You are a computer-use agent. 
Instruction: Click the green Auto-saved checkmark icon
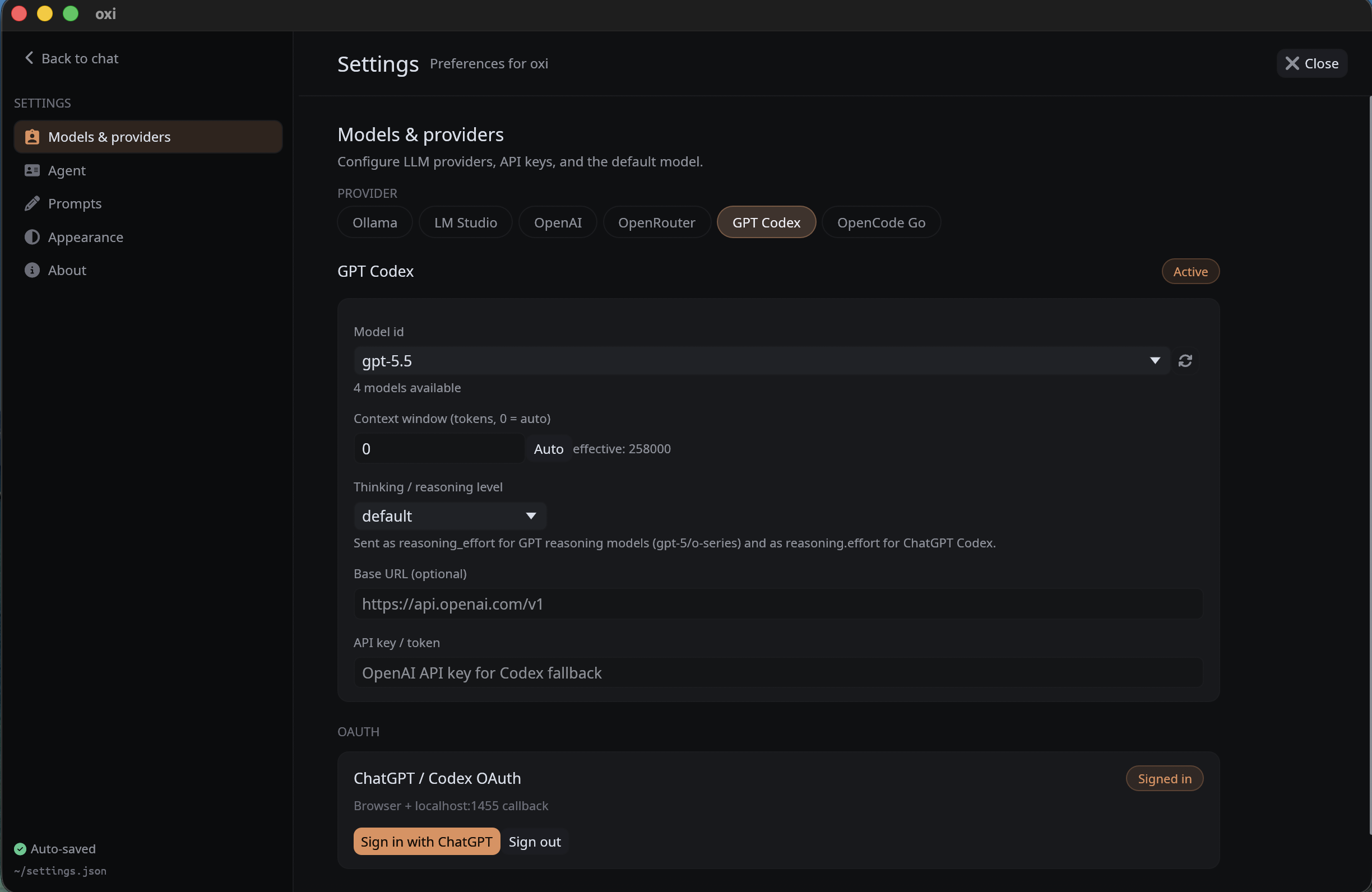[20, 849]
